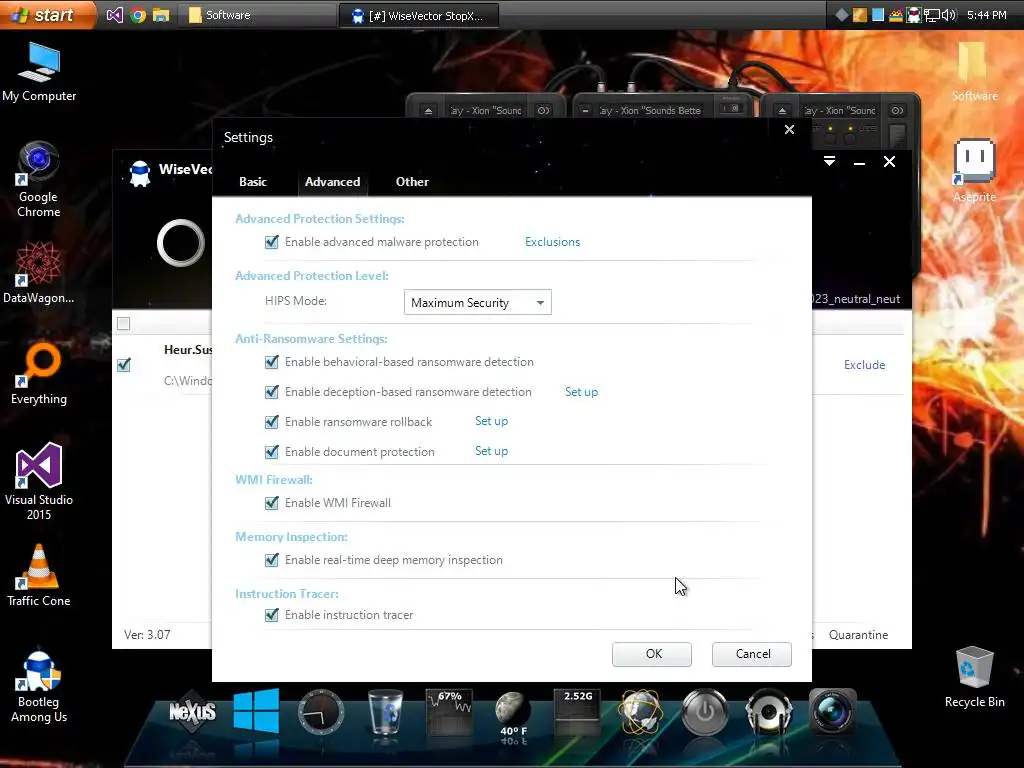Click minus button on middle Xion player
Image resolution: width=1024 pixels, height=768 pixels.
click(x=585, y=111)
